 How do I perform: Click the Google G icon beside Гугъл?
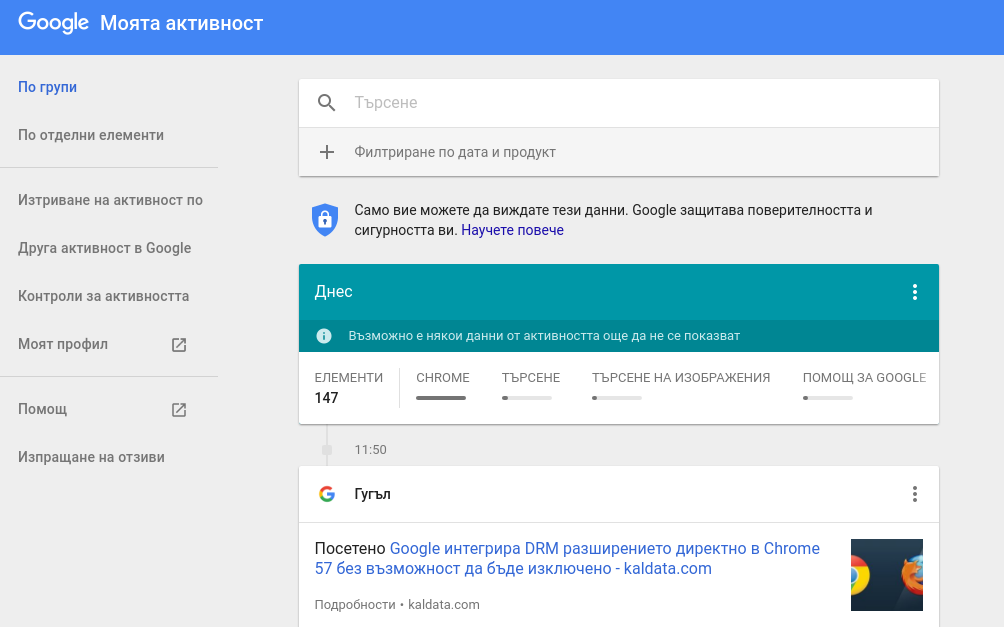tap(327, 494)
